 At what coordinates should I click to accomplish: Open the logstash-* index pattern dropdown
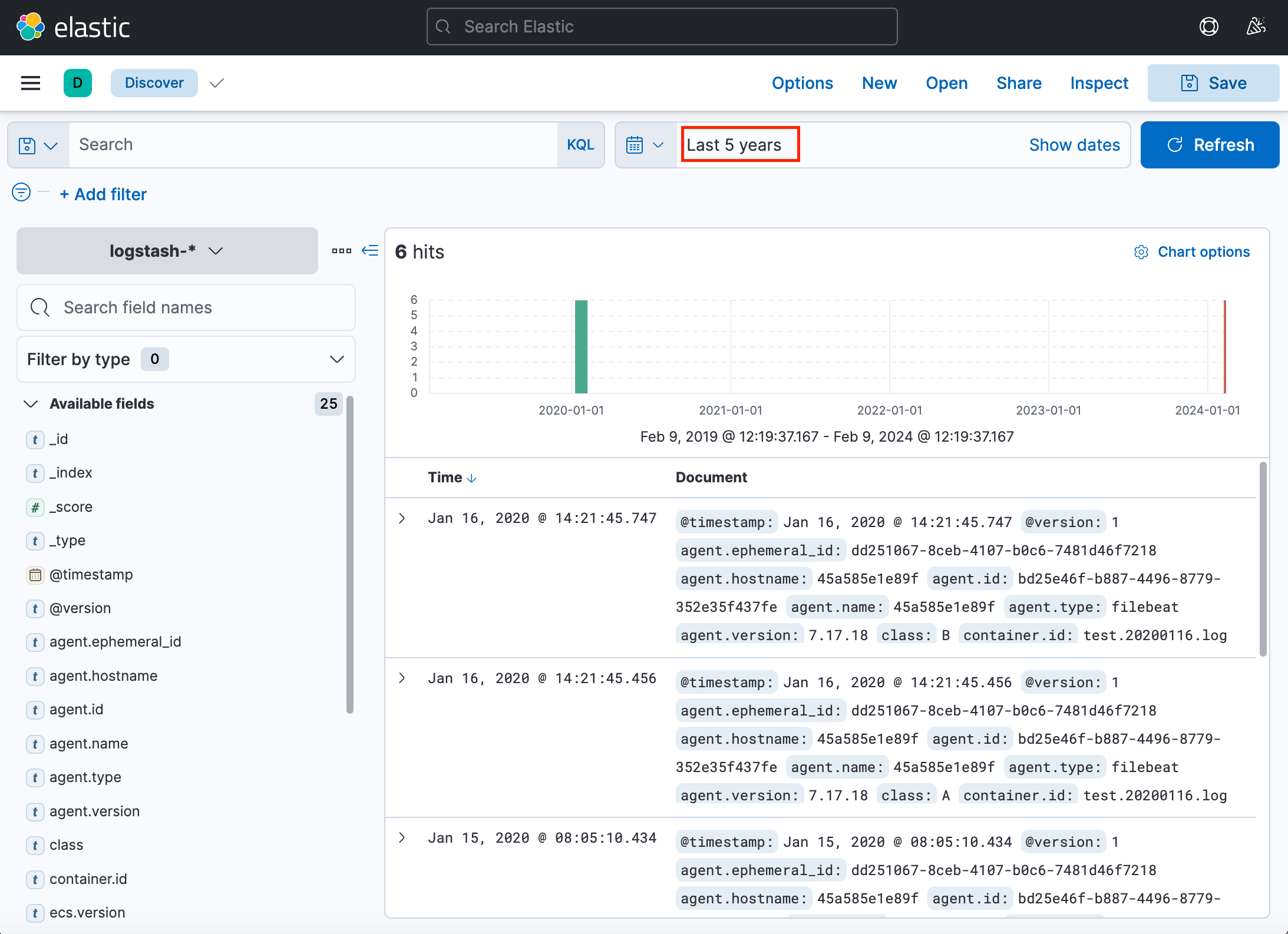167,251
